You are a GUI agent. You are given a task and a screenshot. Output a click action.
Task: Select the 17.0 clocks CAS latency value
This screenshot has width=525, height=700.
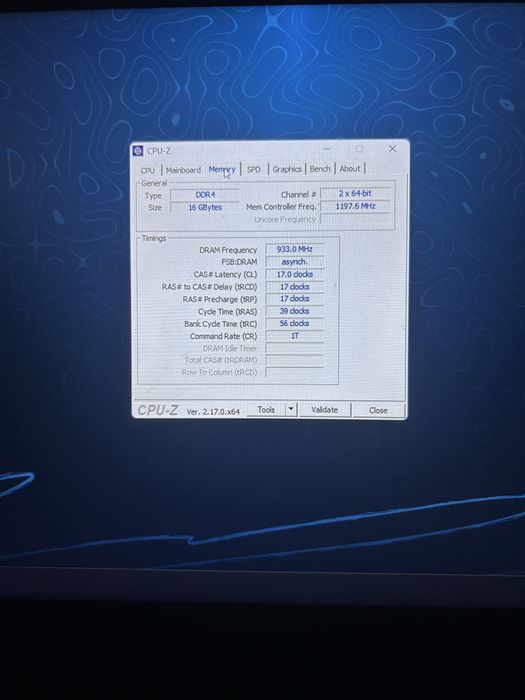pyautogui.click(x=295, y=274)
